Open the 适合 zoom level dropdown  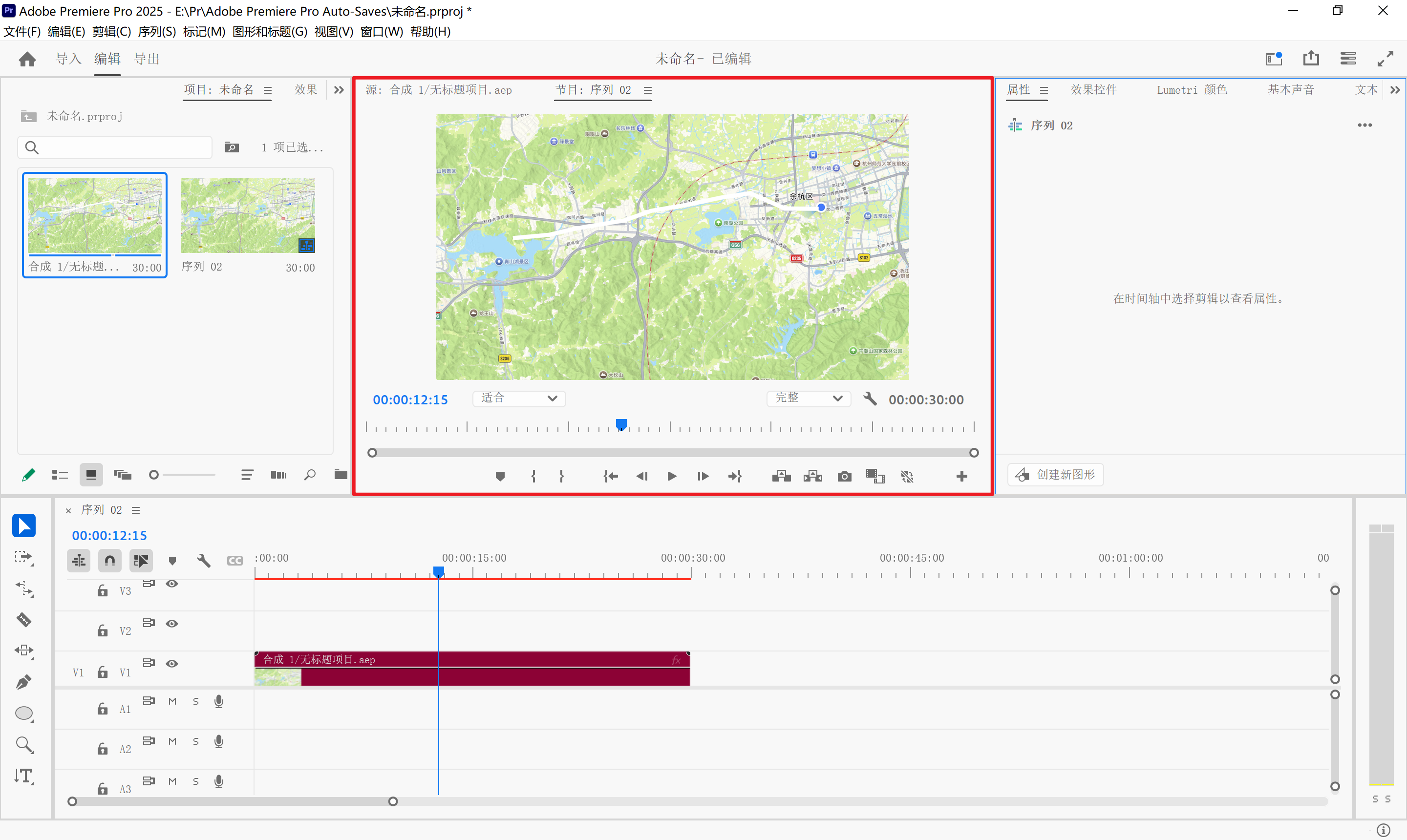(519, 399)
